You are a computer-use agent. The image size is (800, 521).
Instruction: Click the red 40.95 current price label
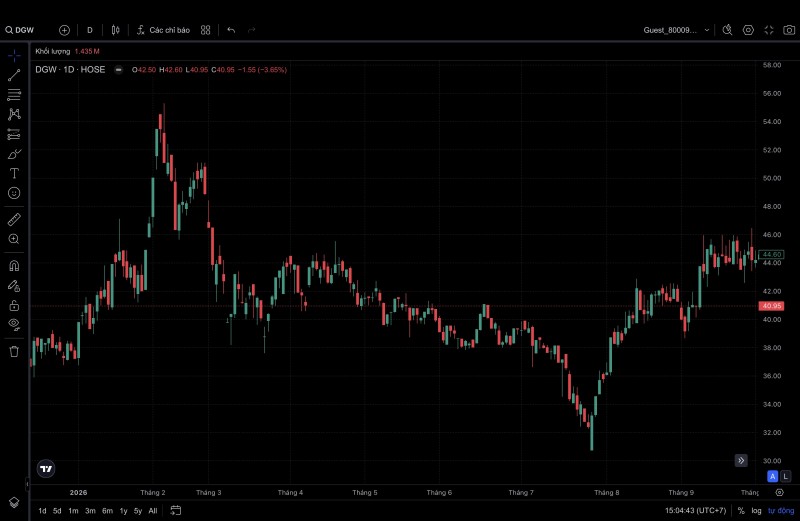(771, 306)
